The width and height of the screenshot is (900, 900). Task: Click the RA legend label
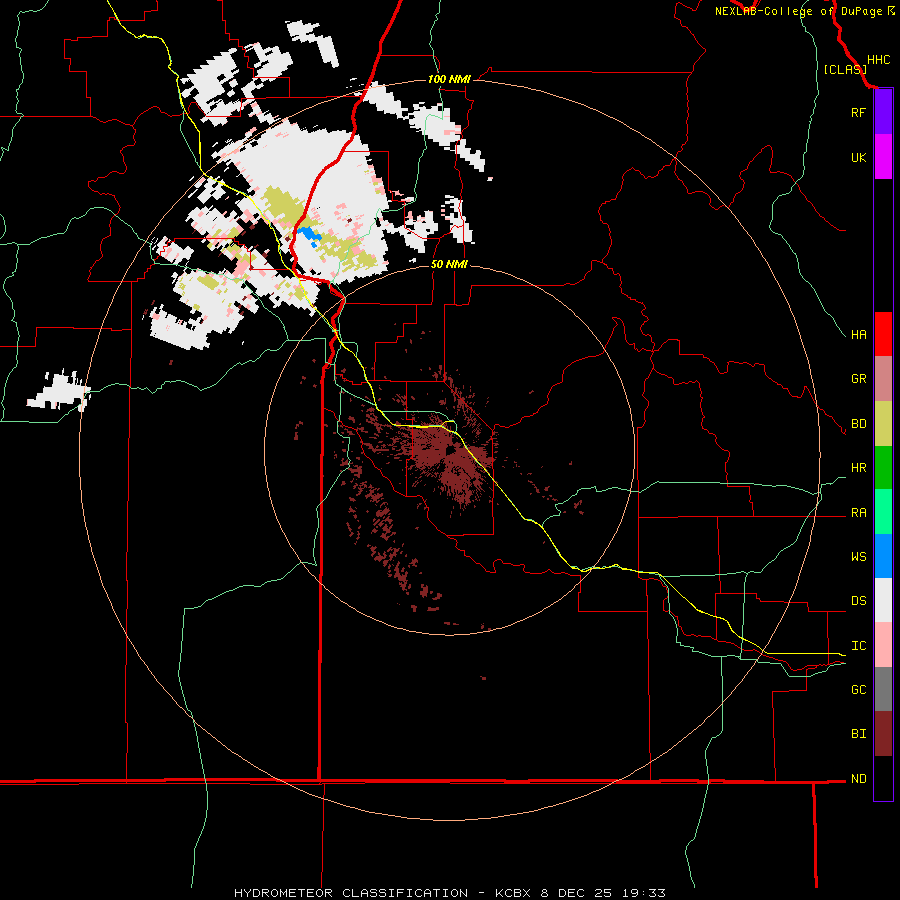(858, 513)
